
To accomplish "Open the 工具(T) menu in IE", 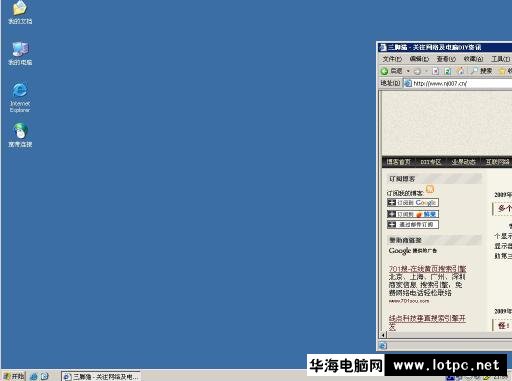I will coord(500,59).
